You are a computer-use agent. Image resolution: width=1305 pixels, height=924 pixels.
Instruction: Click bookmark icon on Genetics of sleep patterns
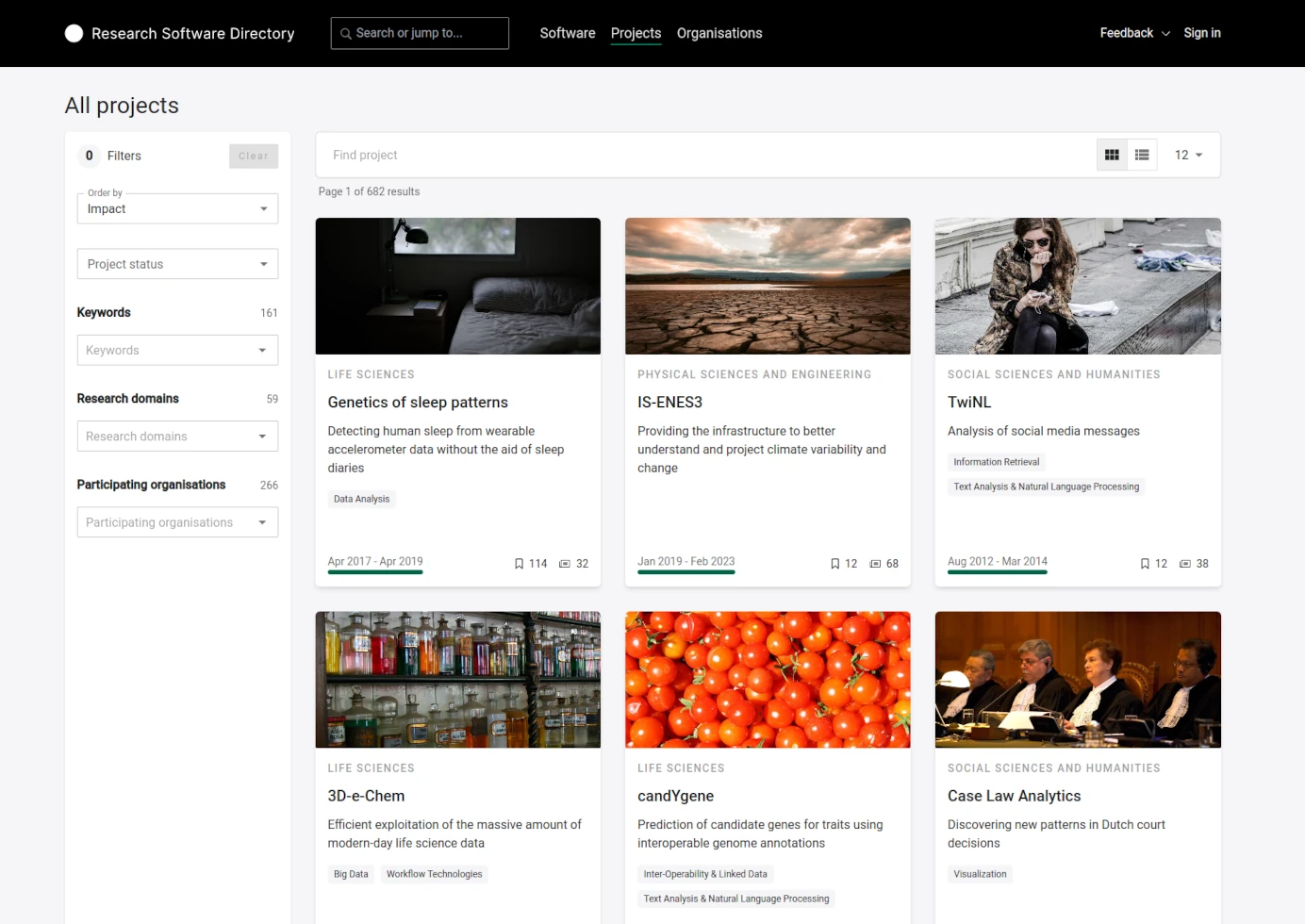click(x=519, y=564)
